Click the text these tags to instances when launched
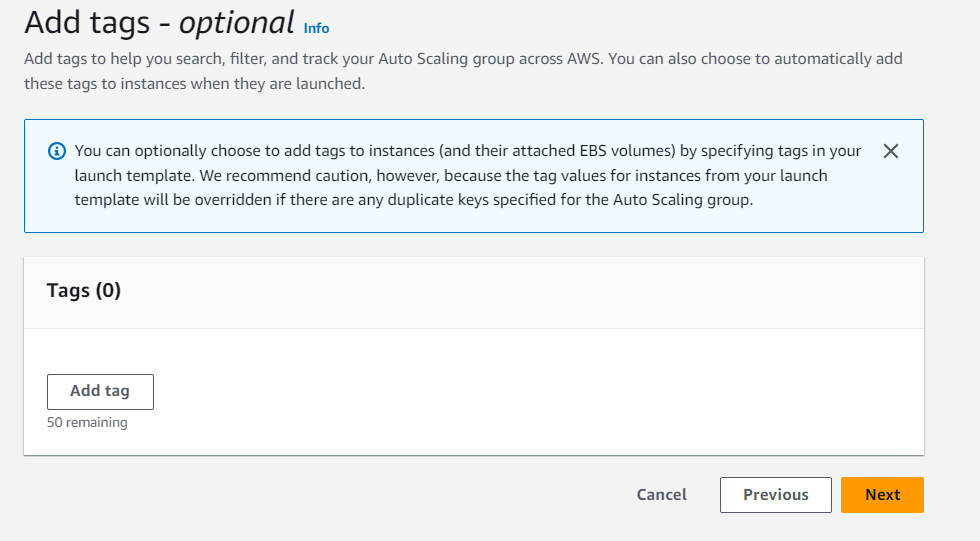The height and width of the screenshot is (541, 980). click(194, 84)
